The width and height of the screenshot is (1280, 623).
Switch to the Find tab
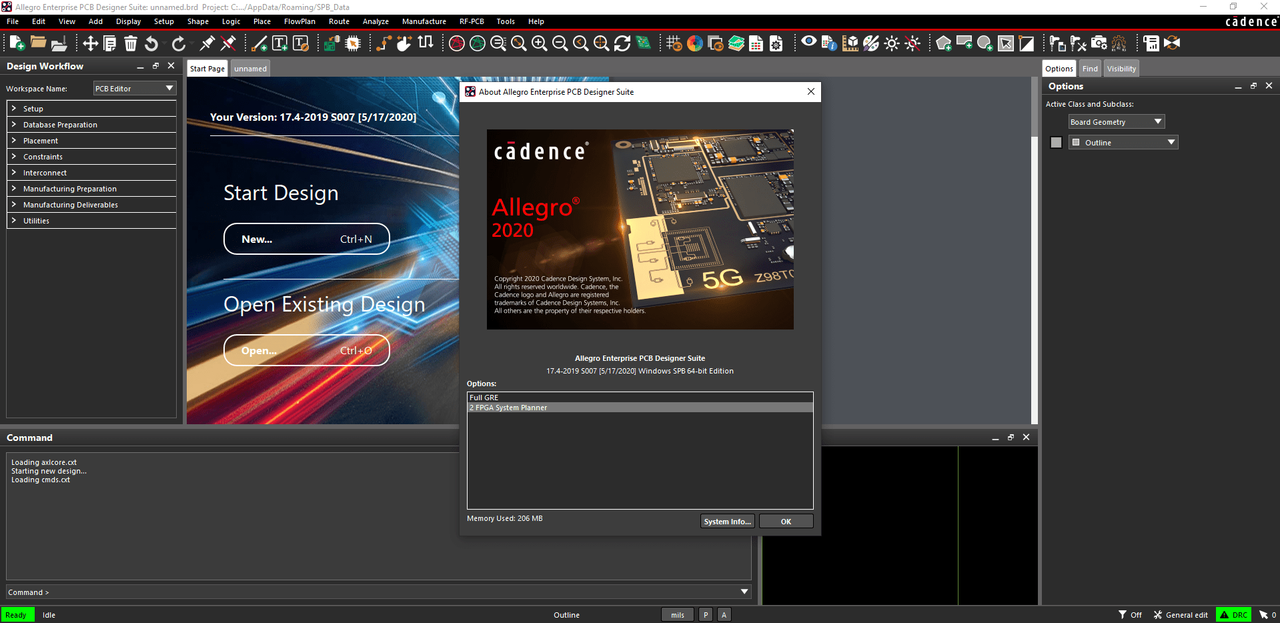1090,69
